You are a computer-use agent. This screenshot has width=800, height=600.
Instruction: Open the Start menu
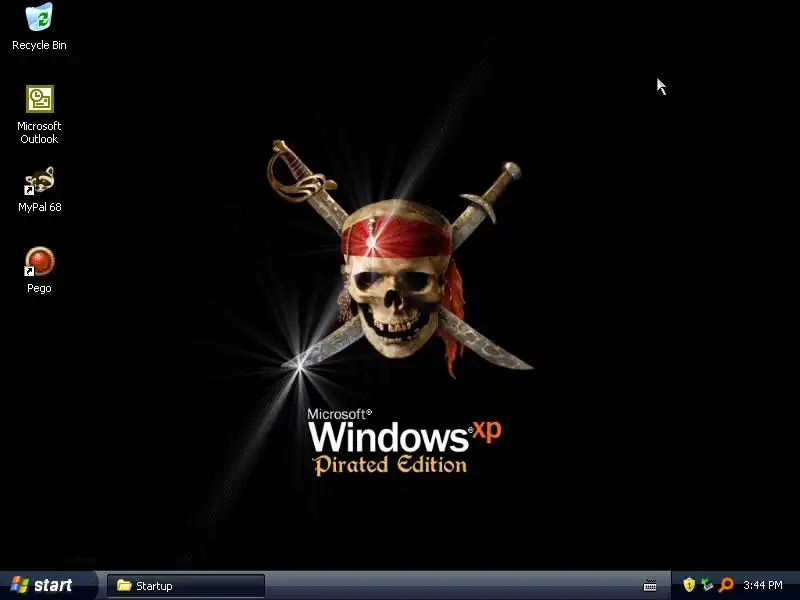click(47, 585)
